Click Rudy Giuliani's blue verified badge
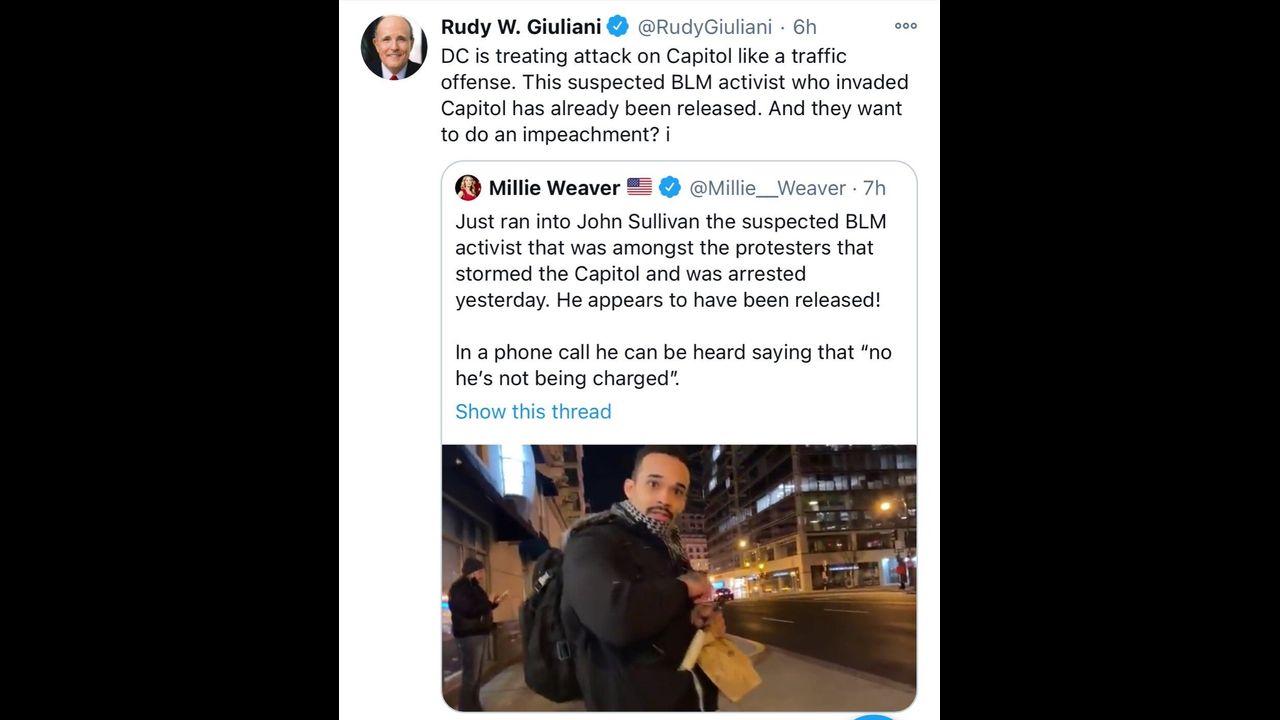 pyautogui.click(x=620, y=27)
